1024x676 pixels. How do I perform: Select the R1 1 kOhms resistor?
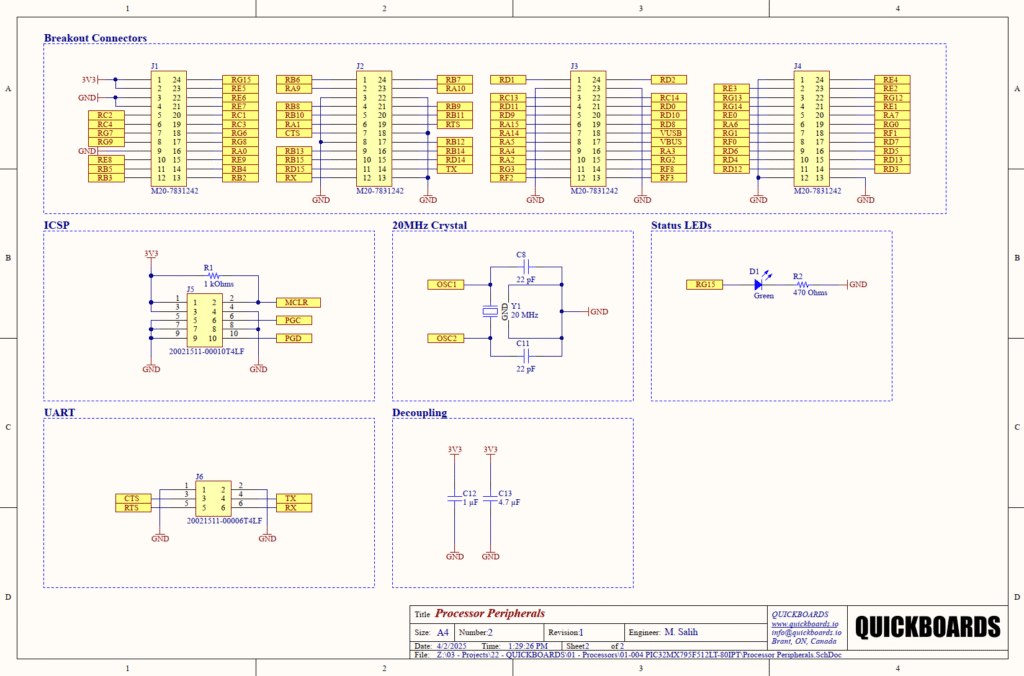tap(209, 276)
